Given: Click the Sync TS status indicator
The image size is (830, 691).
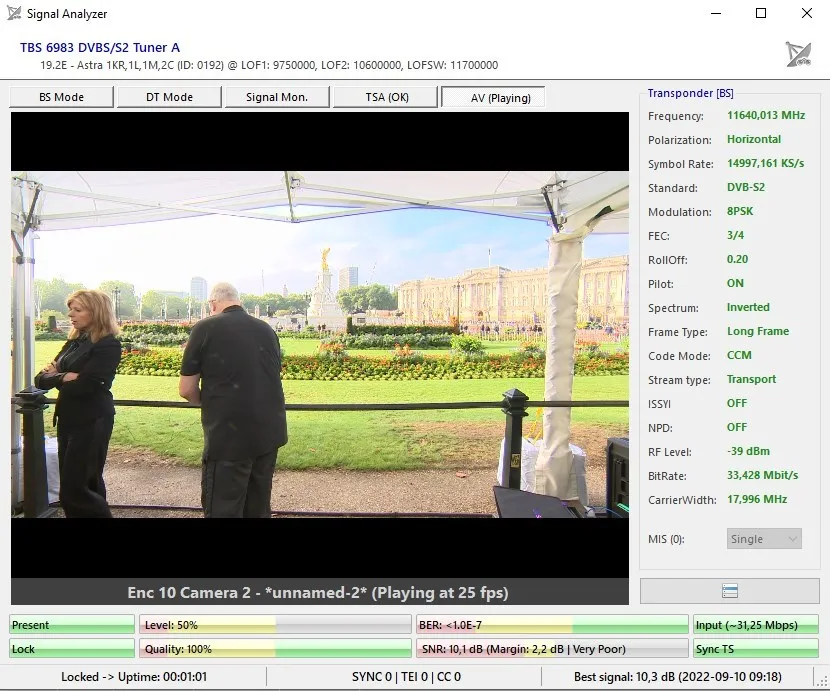Looking at the screenshot, I should pos(755,649).
